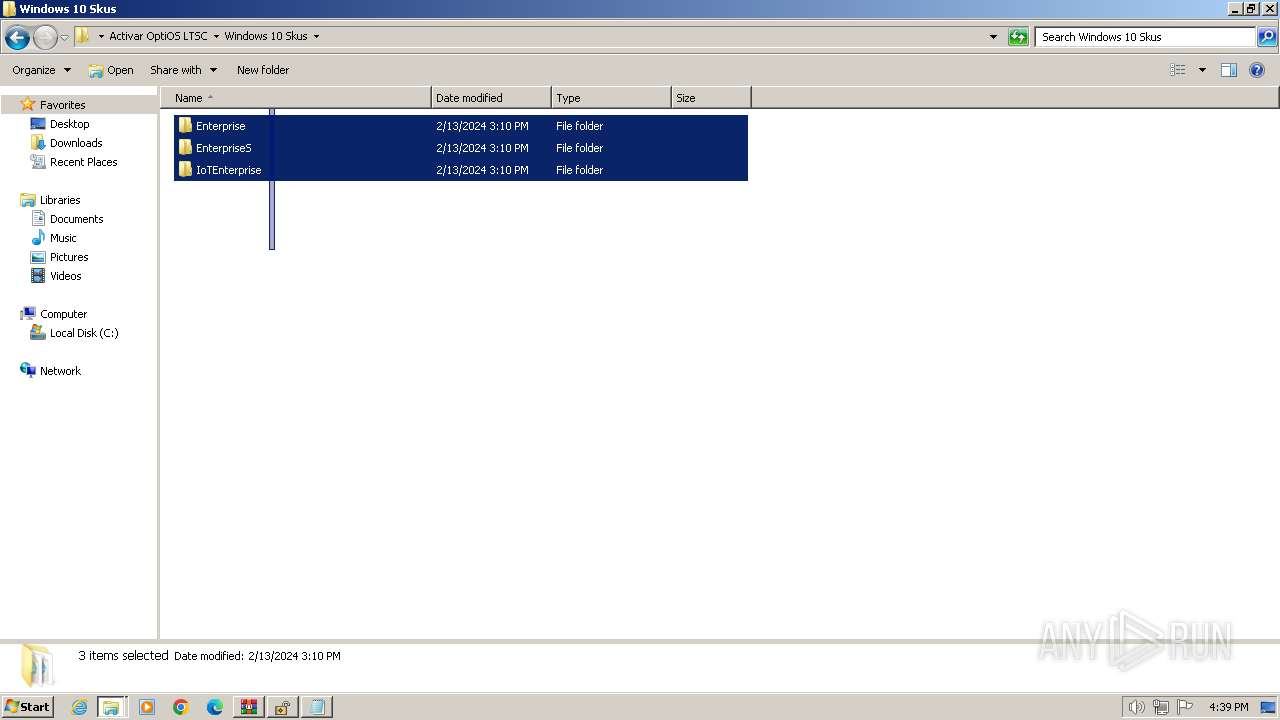Focus the Search Windows 10 Skus field
This screenshot has height=720, width=1280.
coord(1145,37)
